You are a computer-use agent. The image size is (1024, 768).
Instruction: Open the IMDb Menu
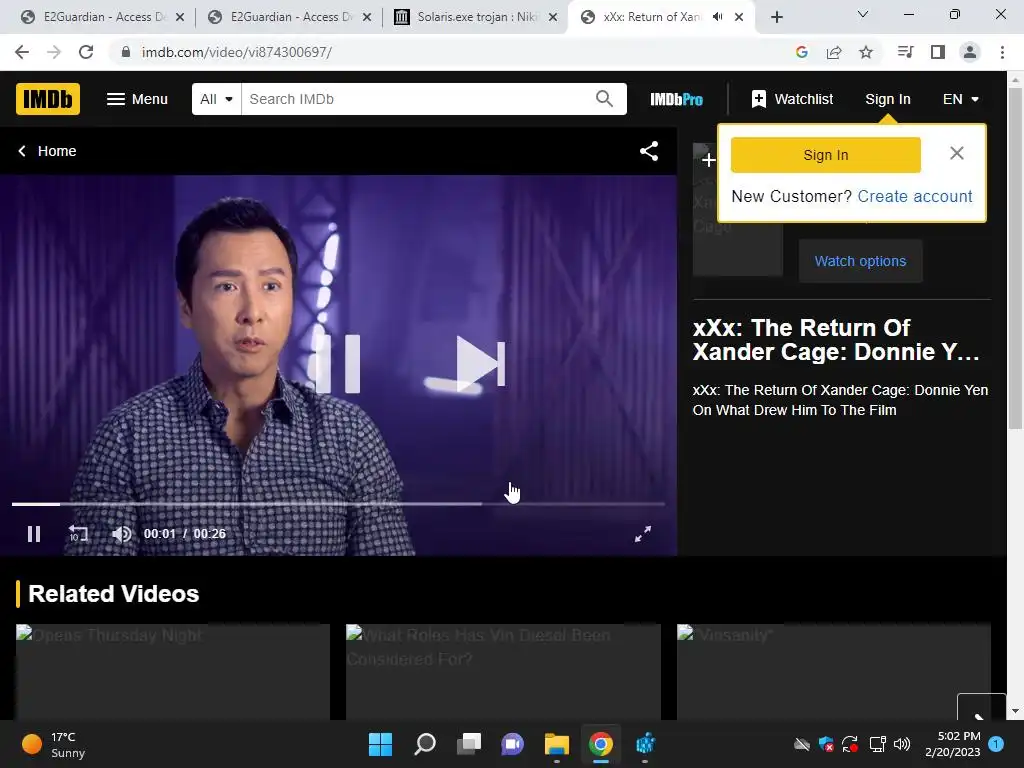(137, 99)
